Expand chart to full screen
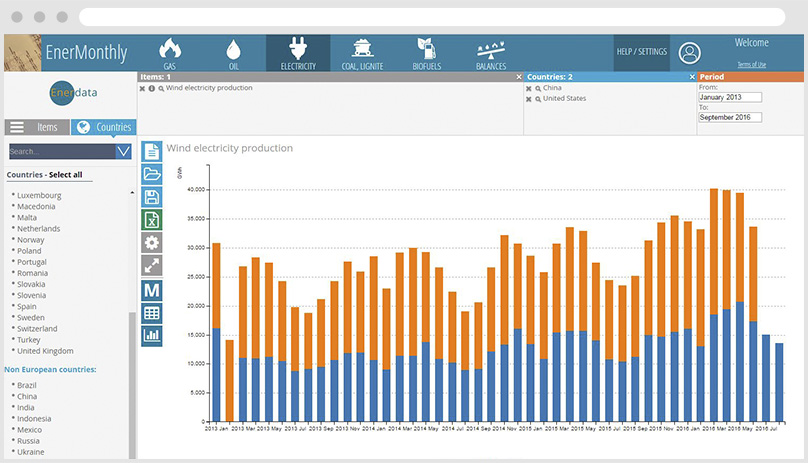This screenshot has height=463, width=808. point(152,266)
